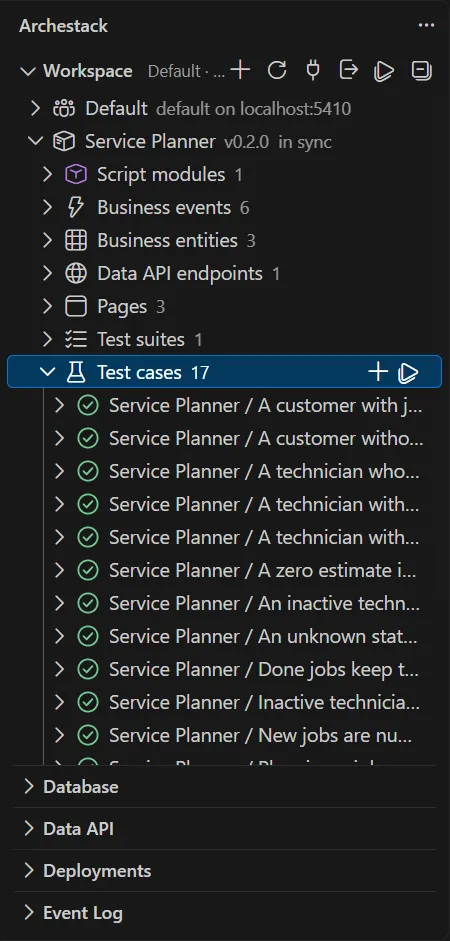The width and height of the screenshot is (450, 941).
Task: Expand Business events
Action: pos(48,208)
